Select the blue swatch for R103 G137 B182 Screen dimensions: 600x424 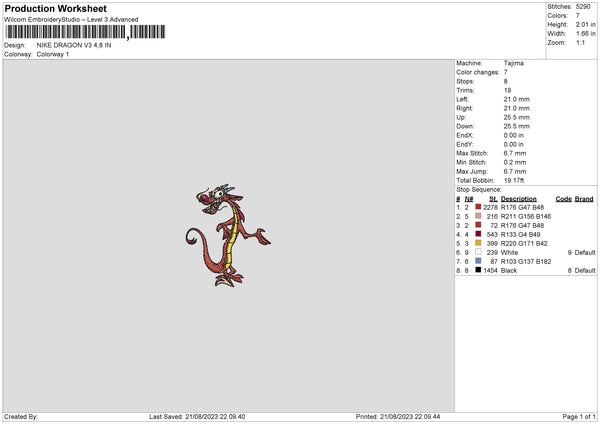pyautogui.click(x=478, y=261)
